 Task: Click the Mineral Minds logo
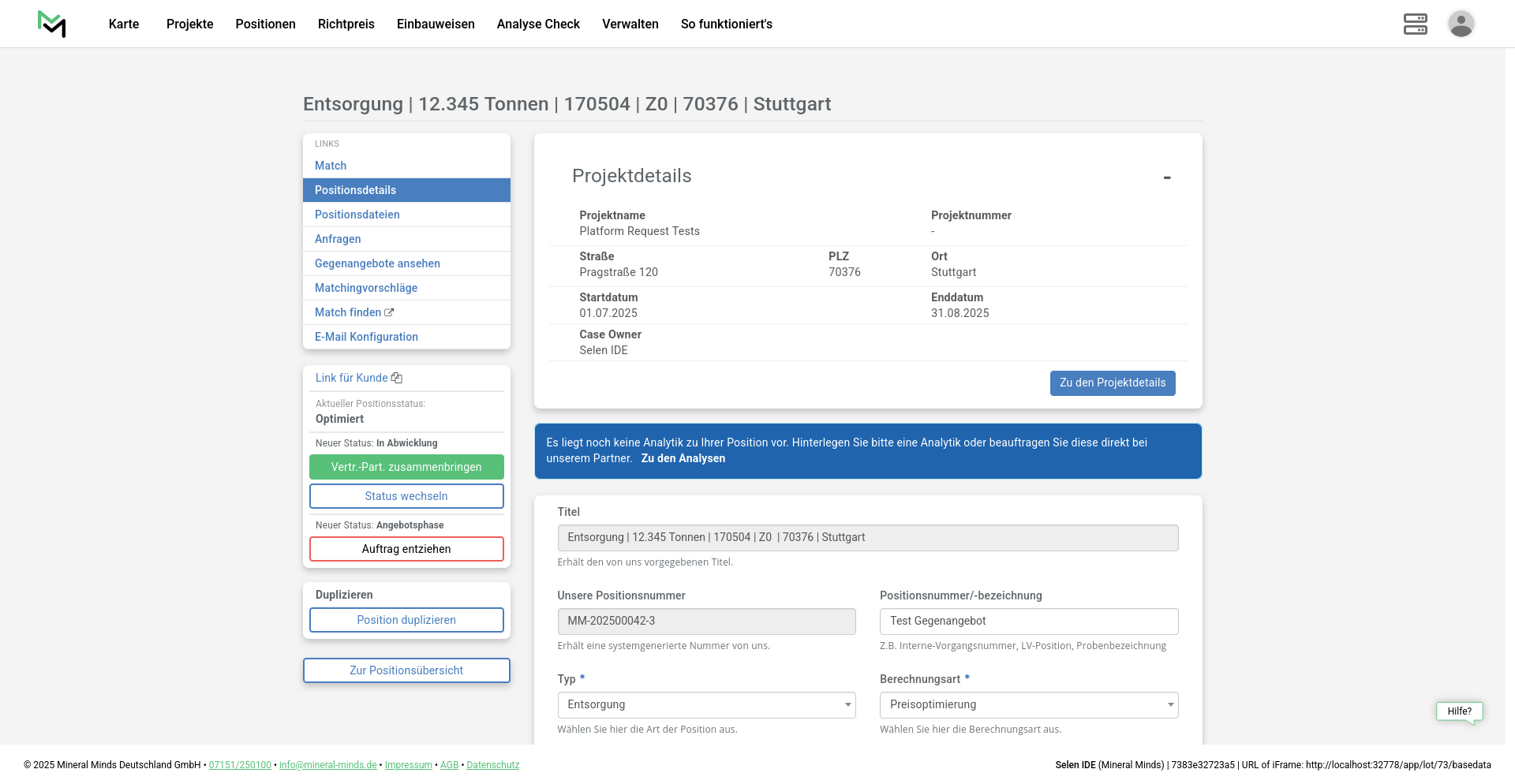pyautogui.click(x=52, y=24)
